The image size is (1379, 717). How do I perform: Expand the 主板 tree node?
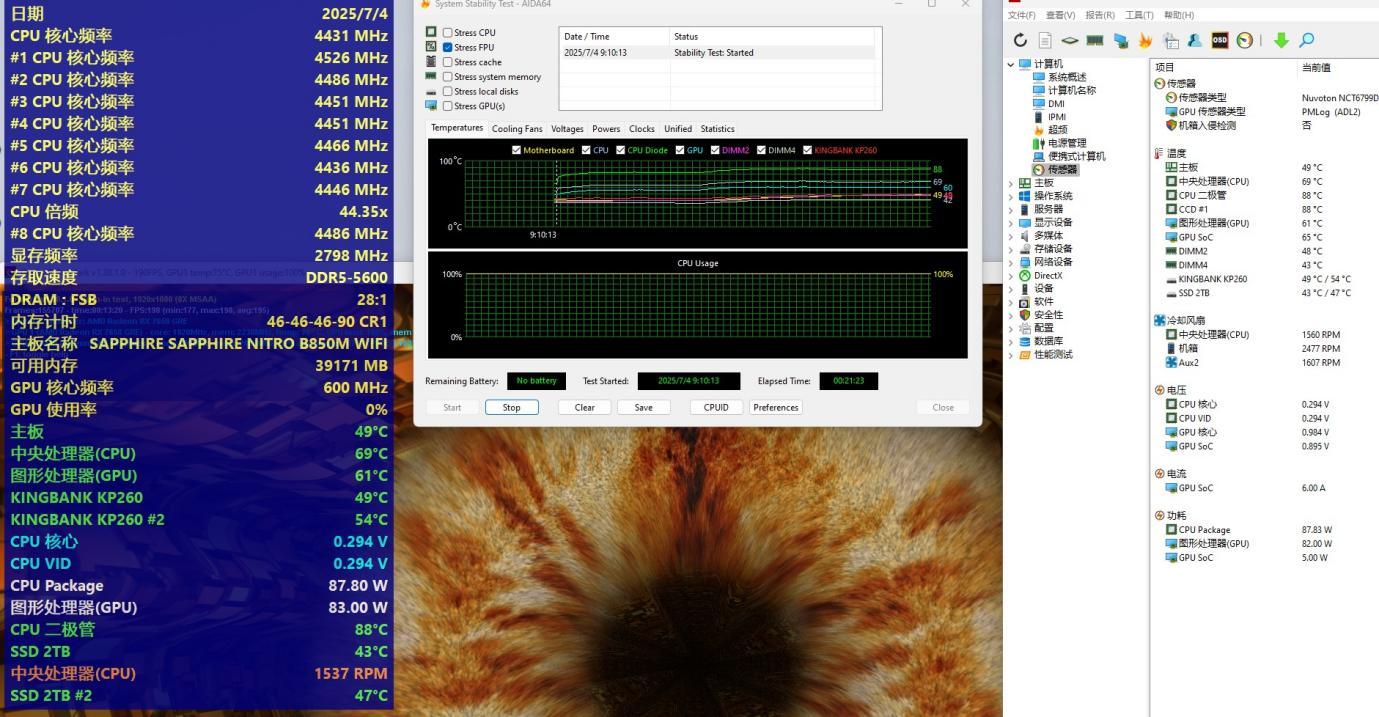(1011, 183)
